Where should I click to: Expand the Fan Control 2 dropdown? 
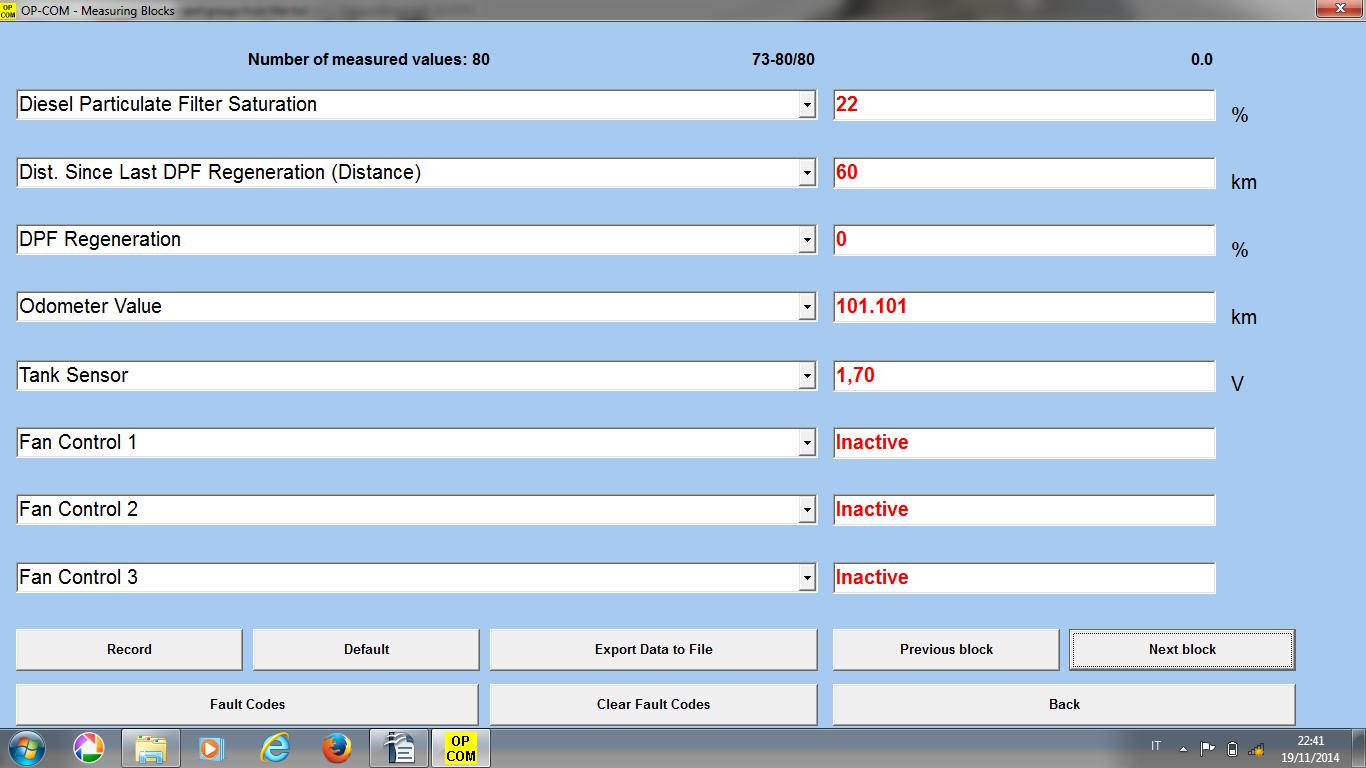tap(807, 510)
